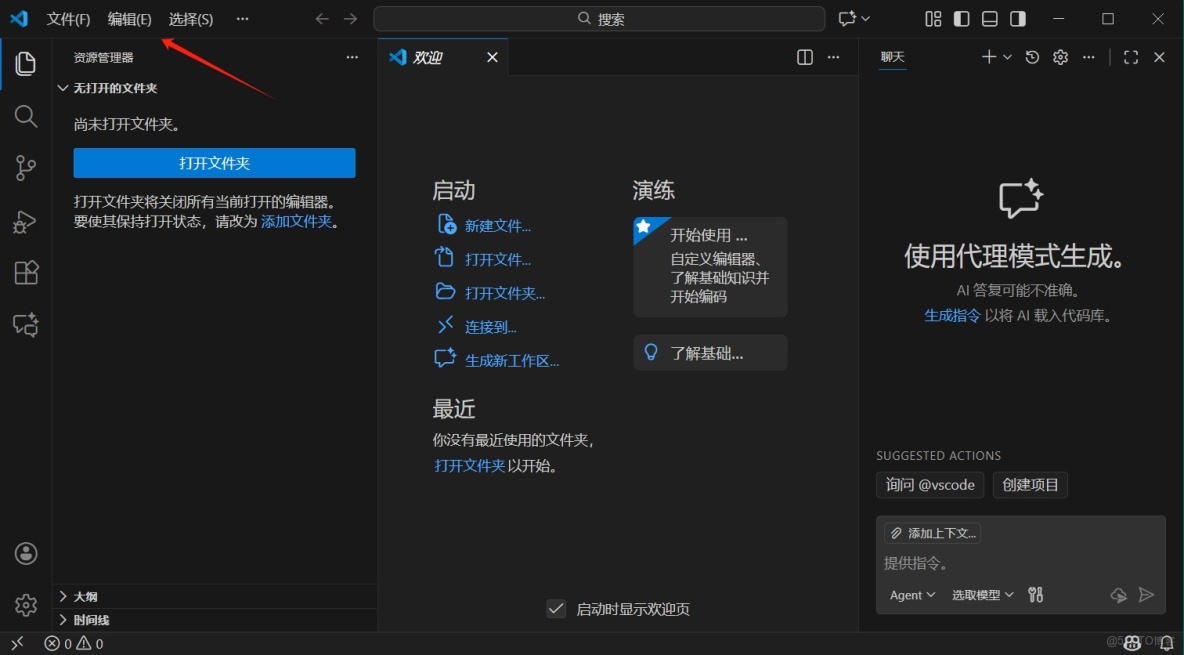The width and height of the screenshot is (1184, 655).
Task: Click the Accounts icon above the settings gear
Action: coord(25,553)
